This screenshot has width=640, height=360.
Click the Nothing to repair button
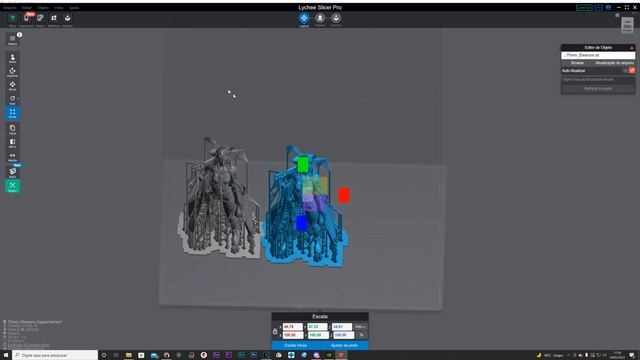point(598,89)
